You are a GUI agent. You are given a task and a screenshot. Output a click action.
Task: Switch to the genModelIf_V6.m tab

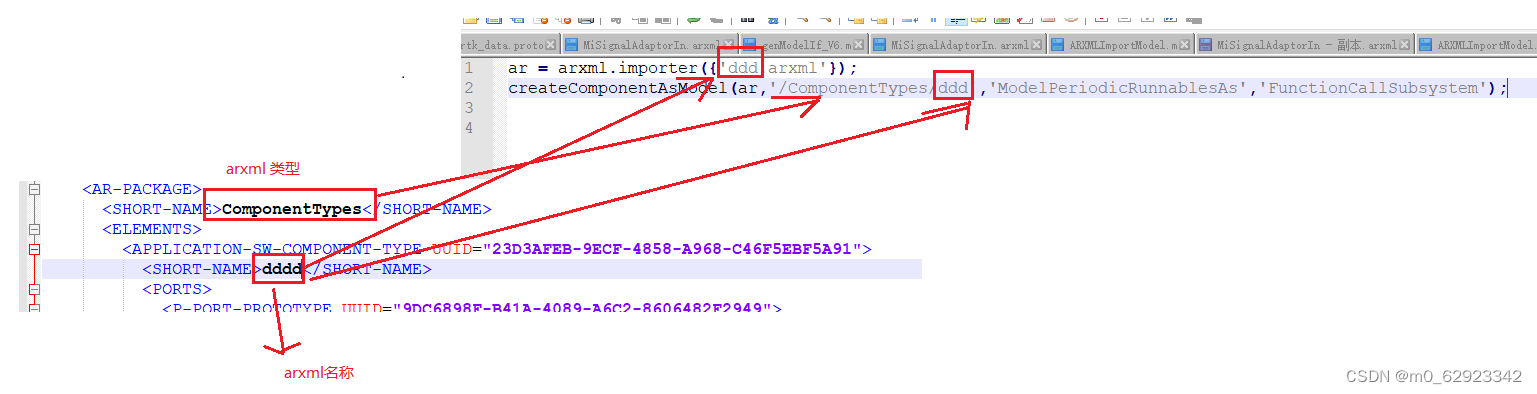pyautogui.click(x=804, y=45)
